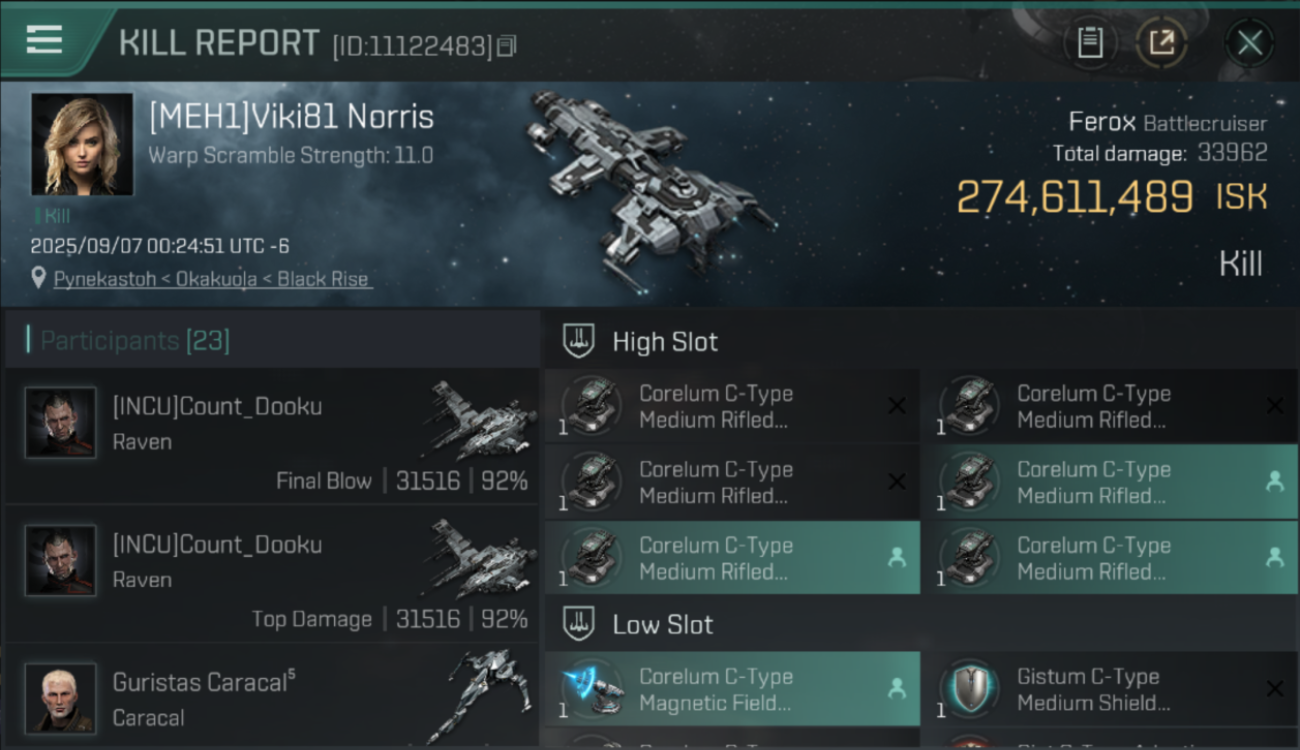Select the Participants [23] tab
This screenshot has width=1300, height=750.
135,341
